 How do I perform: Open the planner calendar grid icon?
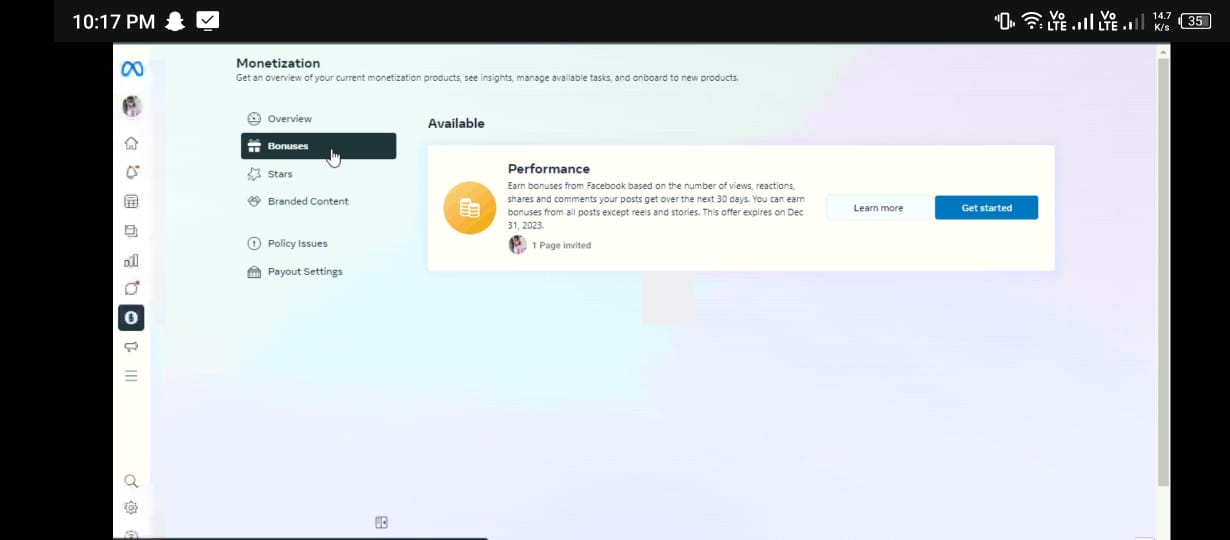coord(131,202)
